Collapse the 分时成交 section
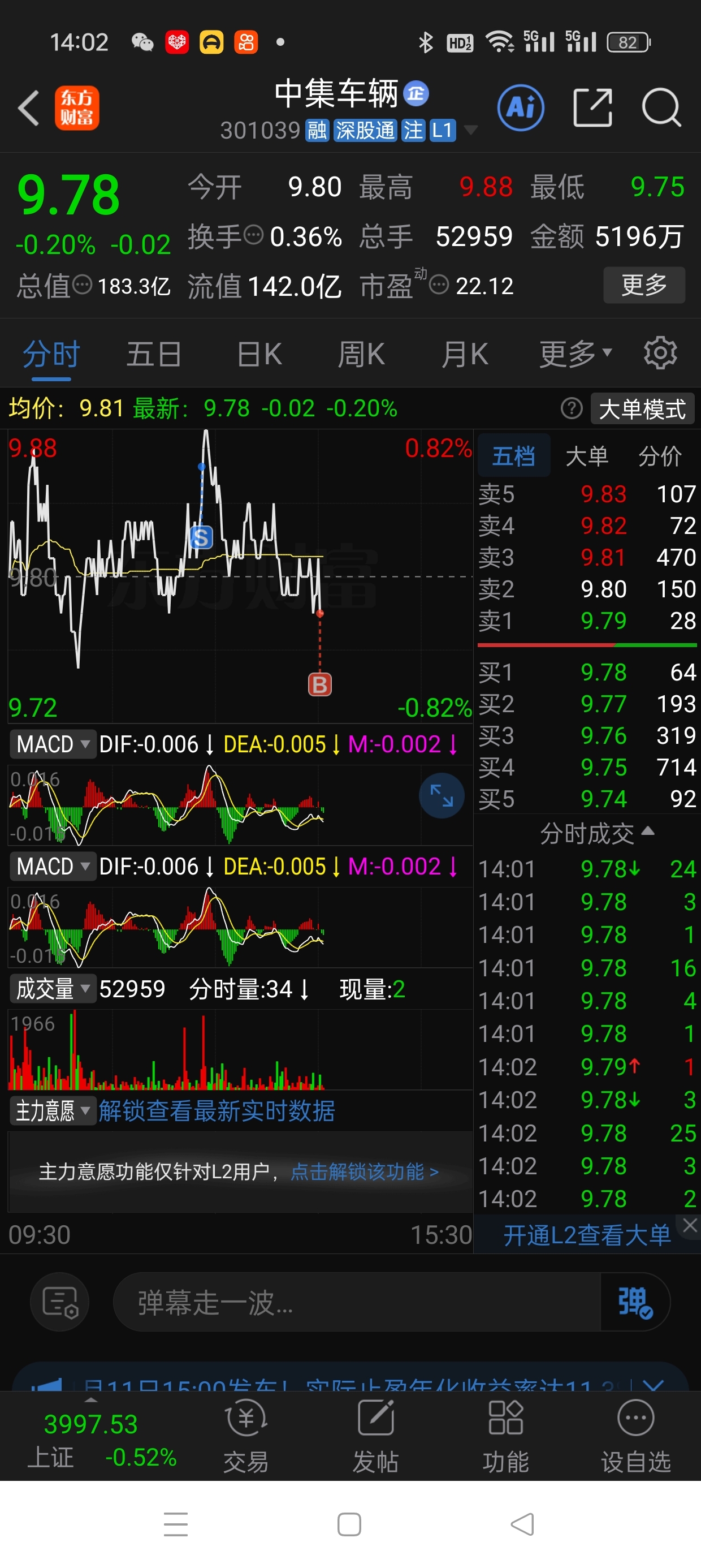Image resolution: width=701 pixels, height=1568 pixels. [x=597, y=833]
